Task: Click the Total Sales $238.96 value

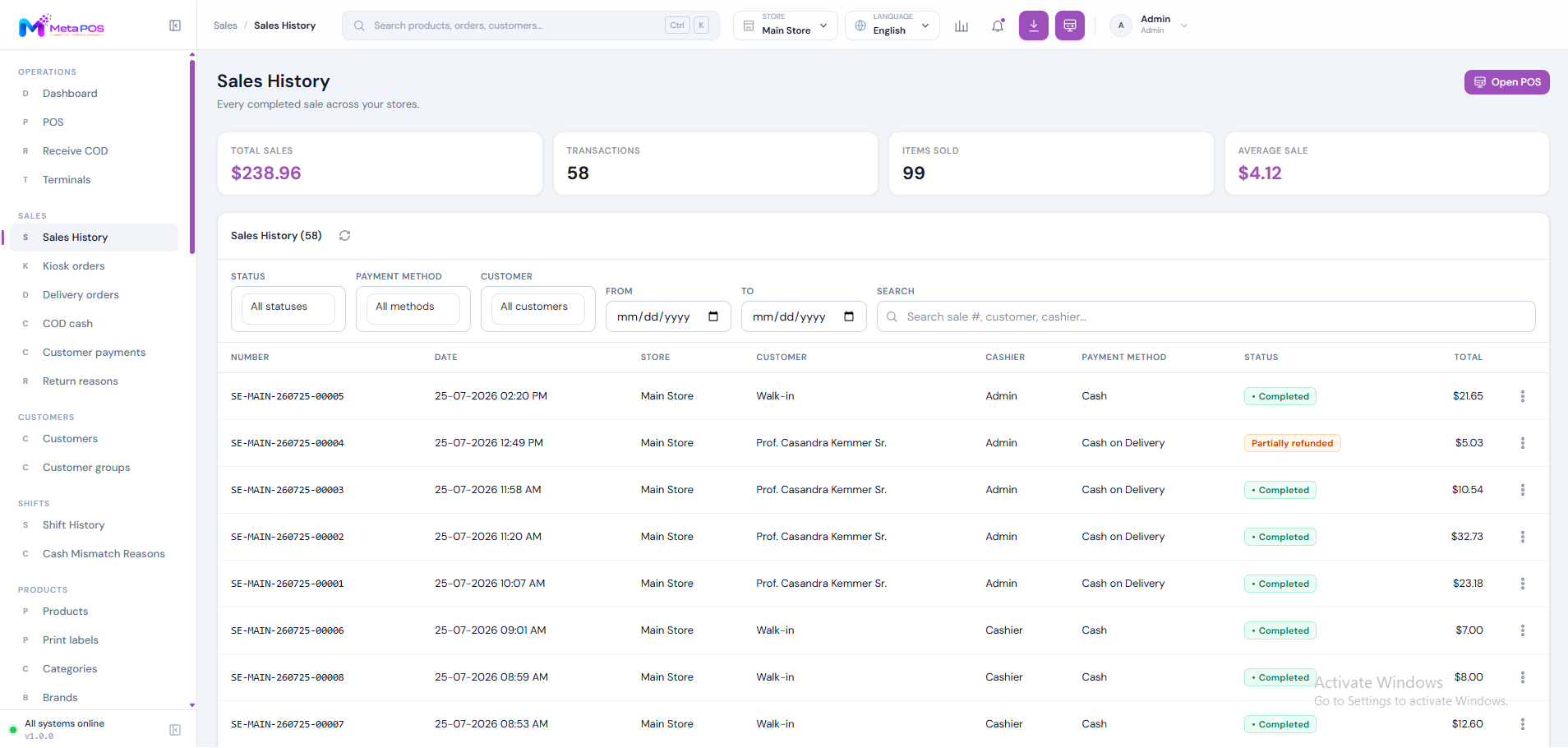Action: pyautogui.click(x=266, y=173)
